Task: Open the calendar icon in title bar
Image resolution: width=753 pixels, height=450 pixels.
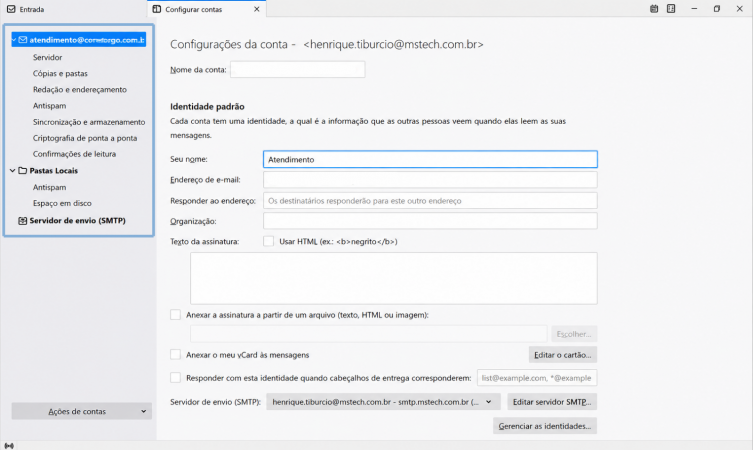Action: pyautogui.click(x=654, y=9)
